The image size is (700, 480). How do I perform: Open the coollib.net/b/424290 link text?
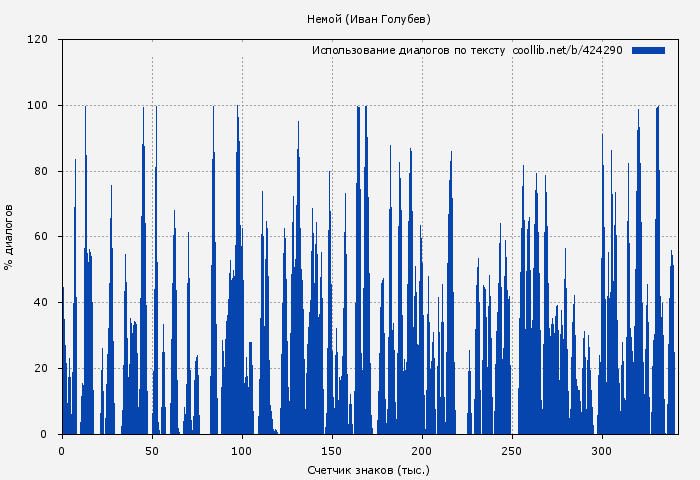pyautogui.click(x=567, y=50)
